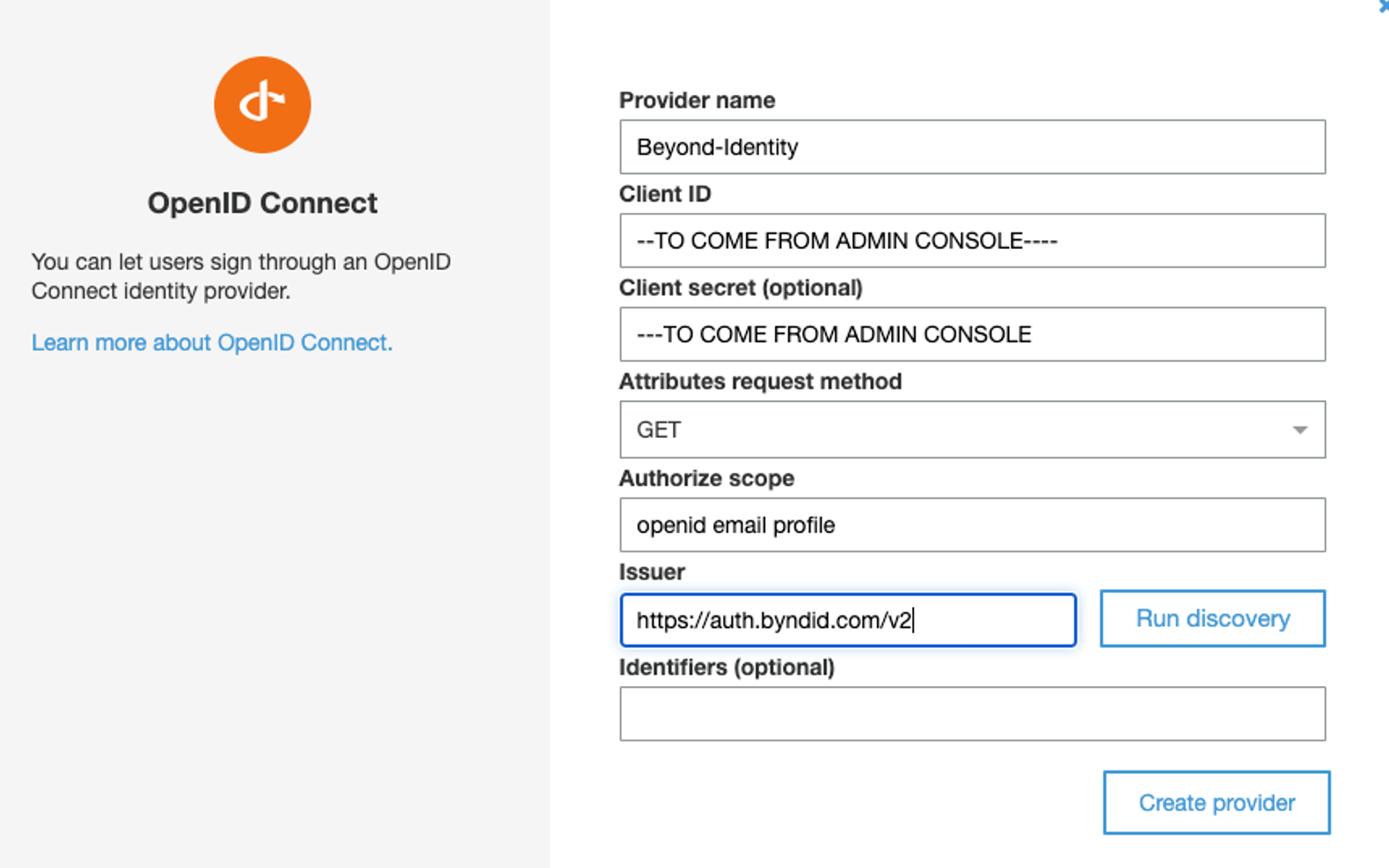
Task: Click the OpenID Connect heading text
Action: pyautogui.click(x=262, y=203)
